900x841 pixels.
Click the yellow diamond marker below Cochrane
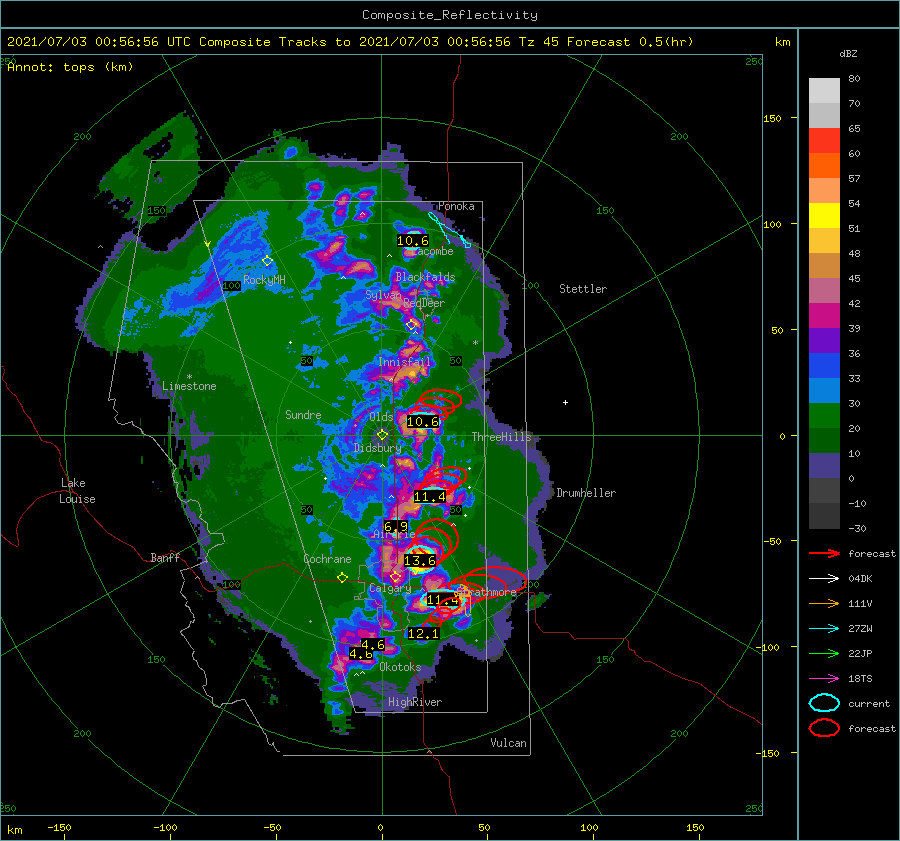[x=343, y=577]
